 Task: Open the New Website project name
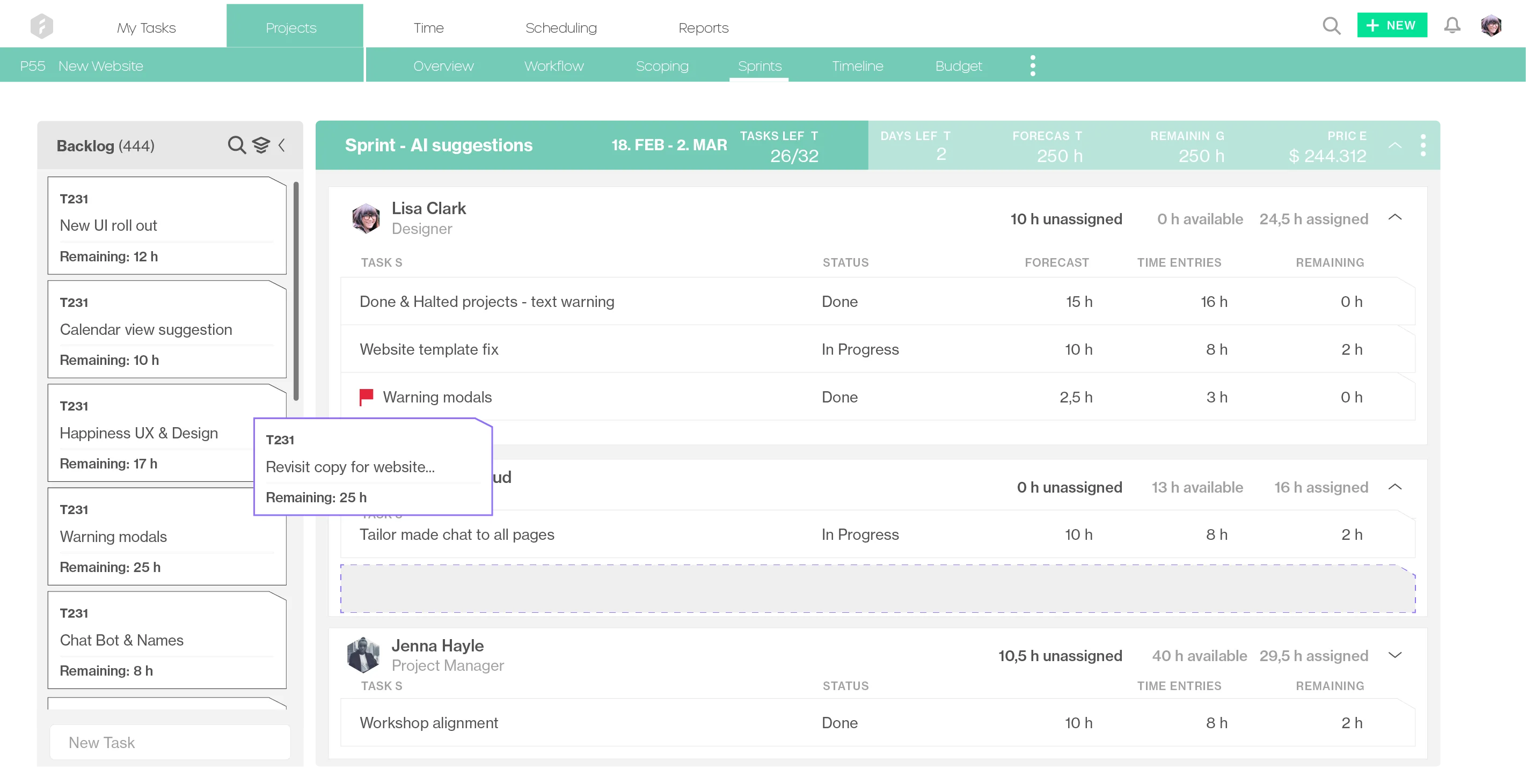click(101, 65)
